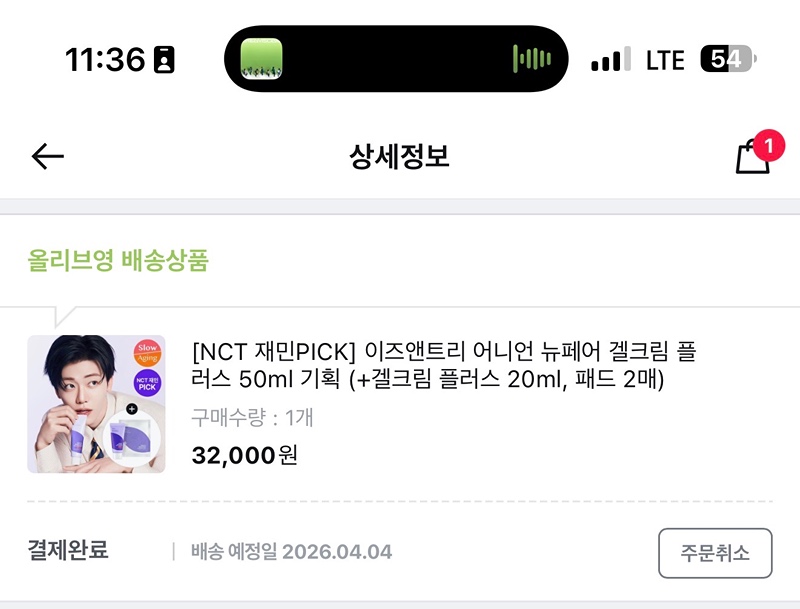Tap the 배송 예정일 2026.04.04 text
800x609 pixels.
pos(291,552)
